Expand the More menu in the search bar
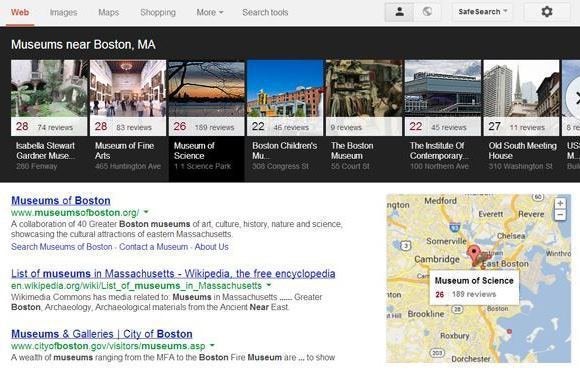 pyautogui.click(x=210, y=12)
